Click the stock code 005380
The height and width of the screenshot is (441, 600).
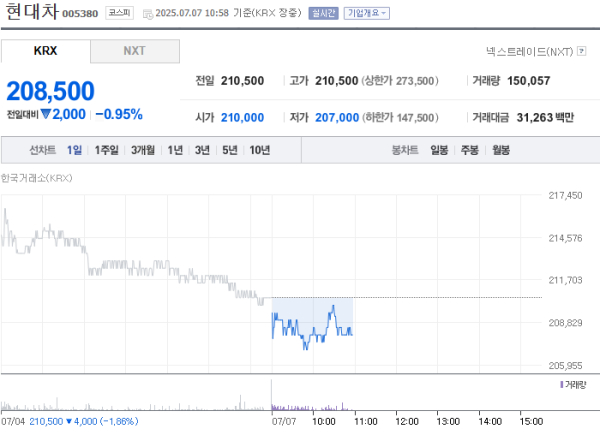(x=80, y=14)
